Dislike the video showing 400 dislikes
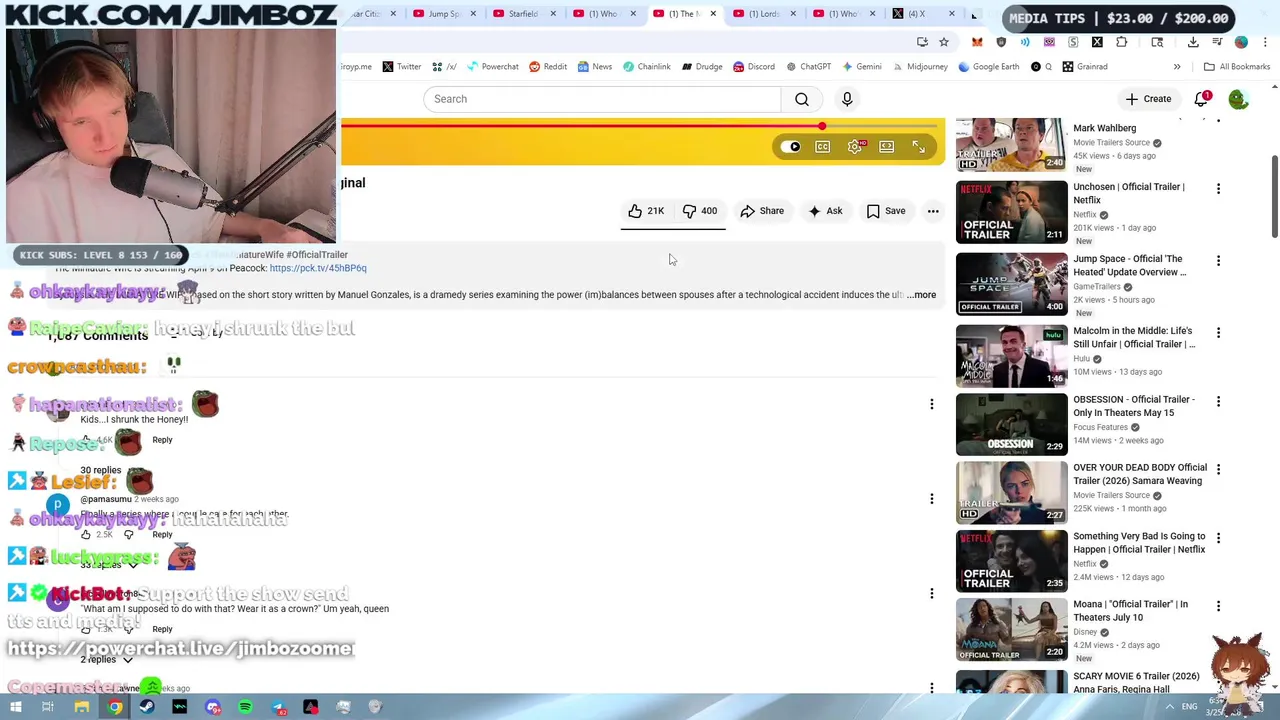The height and width of the screenshot is (720, 1280). [700, 211]
